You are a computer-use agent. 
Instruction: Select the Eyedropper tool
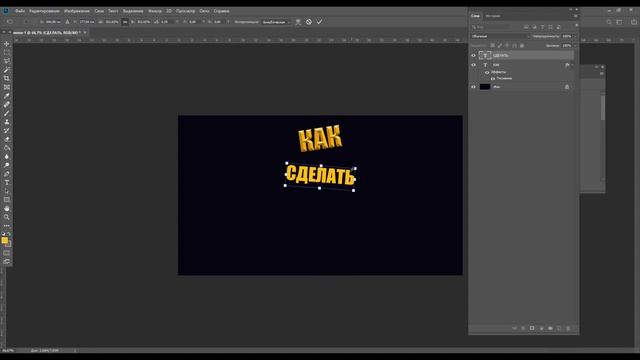(x=7, y=96)
